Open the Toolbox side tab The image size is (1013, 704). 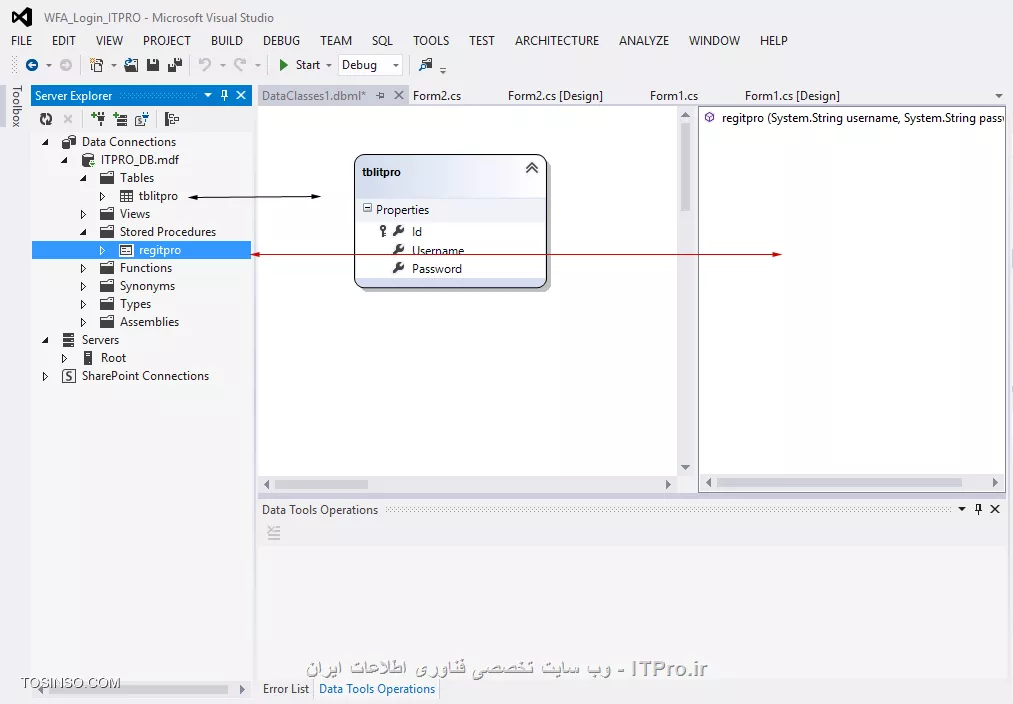pos(17,106)
